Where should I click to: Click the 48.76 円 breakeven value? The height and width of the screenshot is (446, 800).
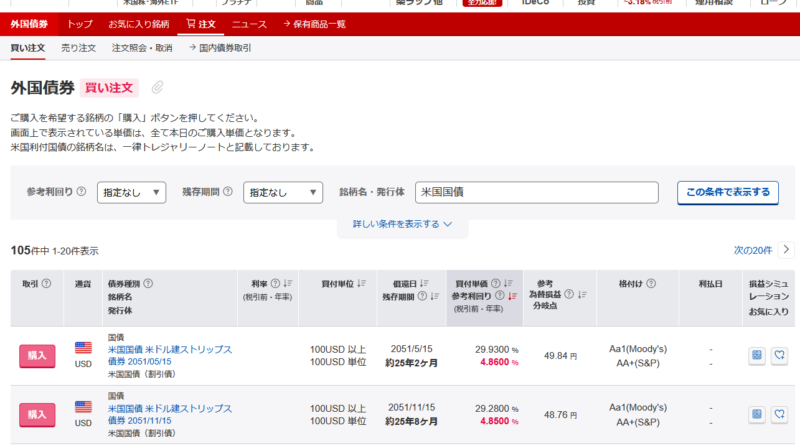(560, 415)
